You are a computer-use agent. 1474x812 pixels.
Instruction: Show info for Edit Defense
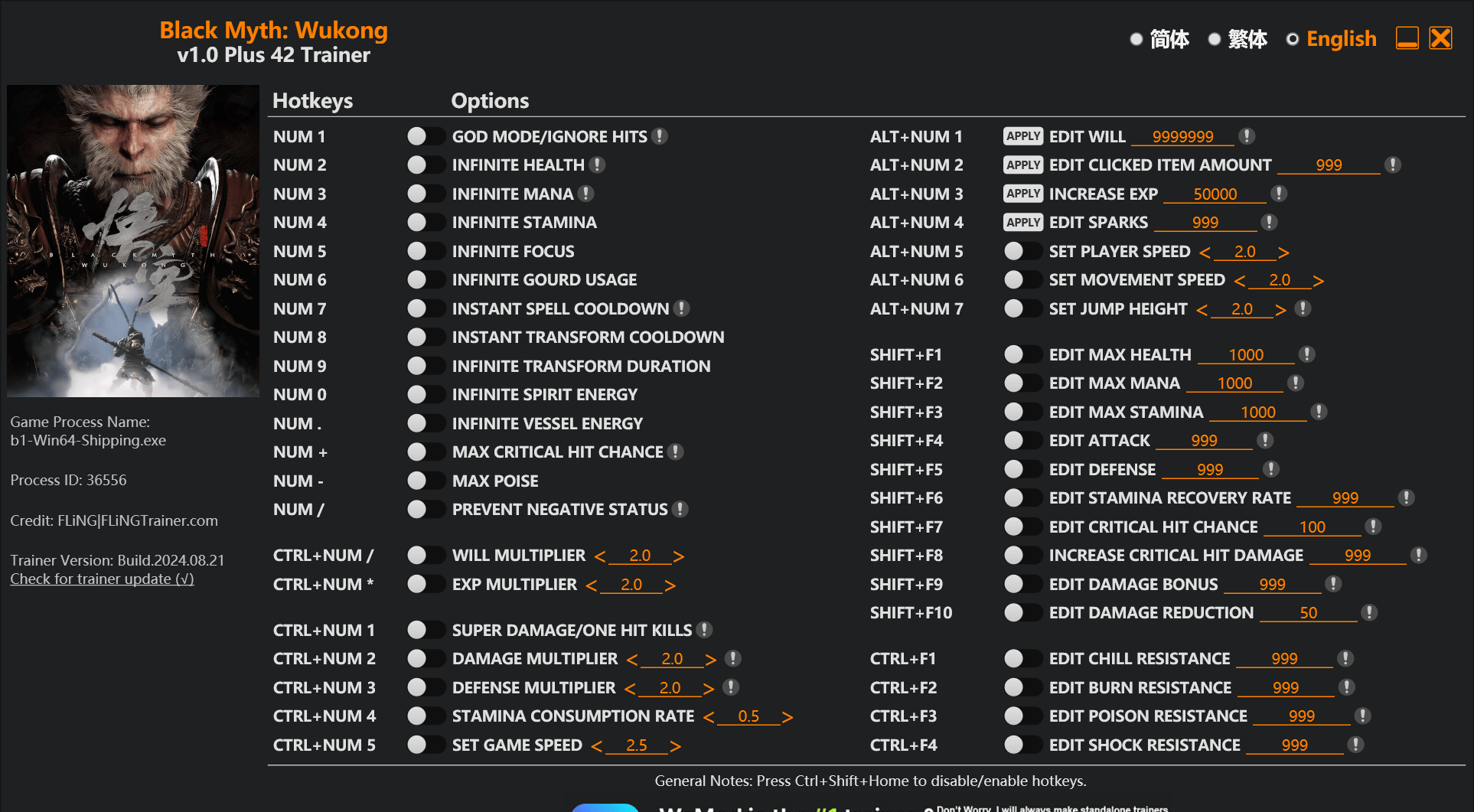click(x=1271, y=469)
